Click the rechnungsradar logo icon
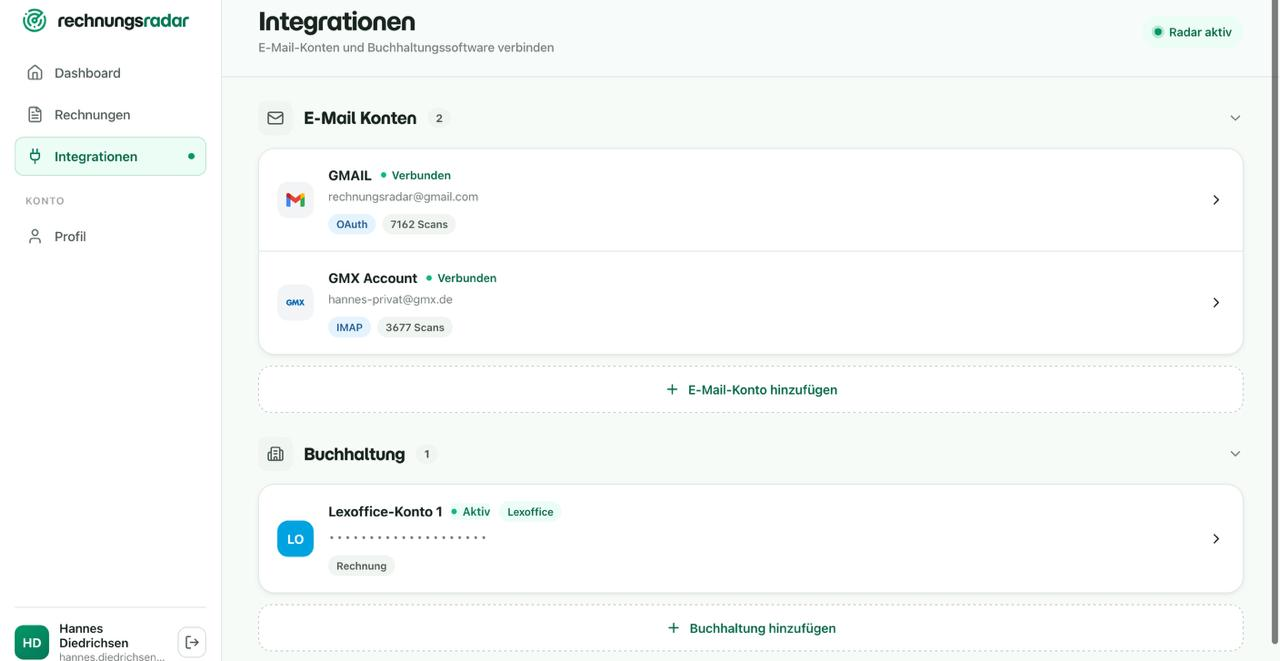Image resolution: width=1280 pixels, height=661 pixels. tap(34, 20)
